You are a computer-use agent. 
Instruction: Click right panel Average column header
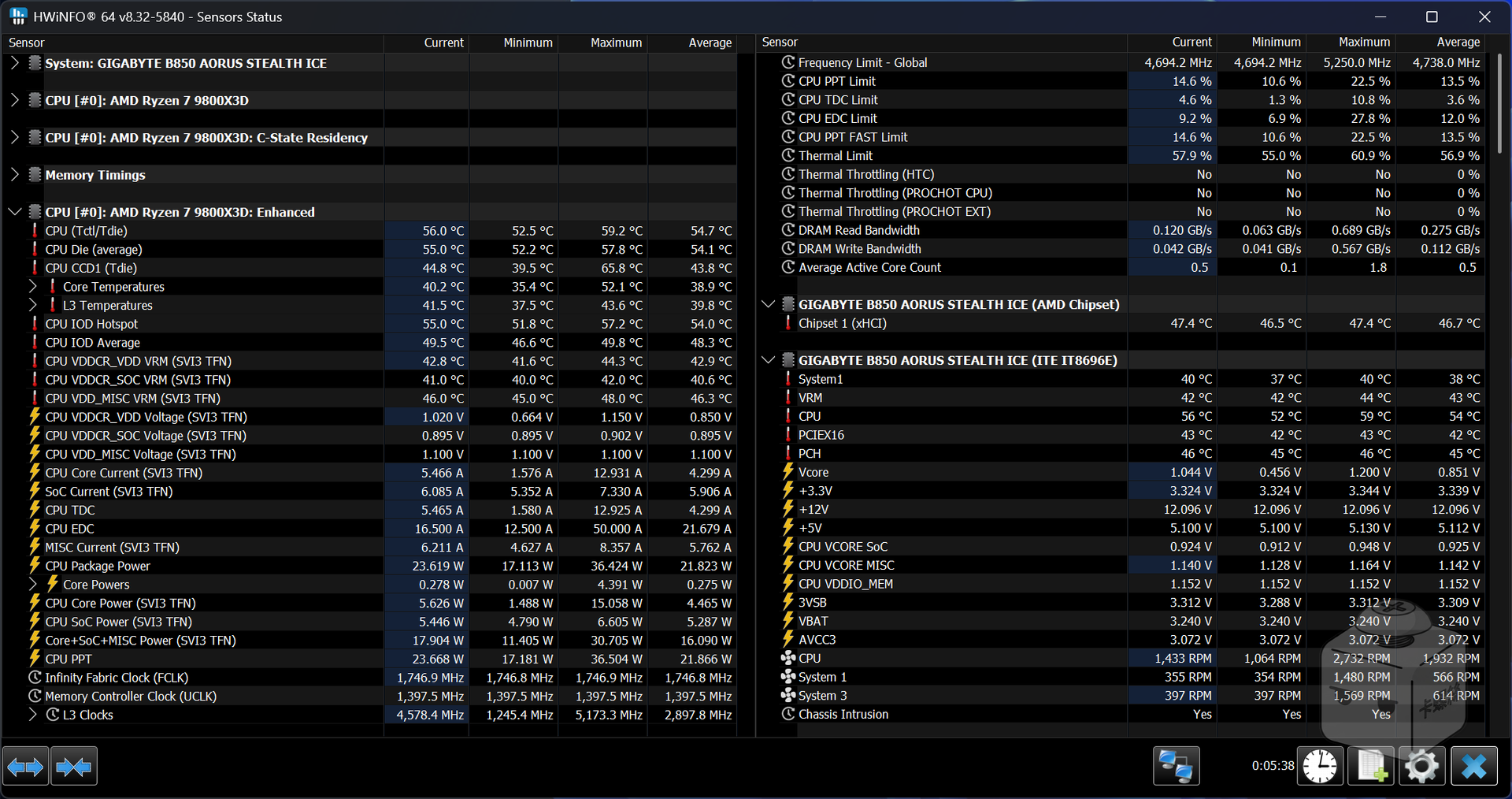click(1441, 42)
